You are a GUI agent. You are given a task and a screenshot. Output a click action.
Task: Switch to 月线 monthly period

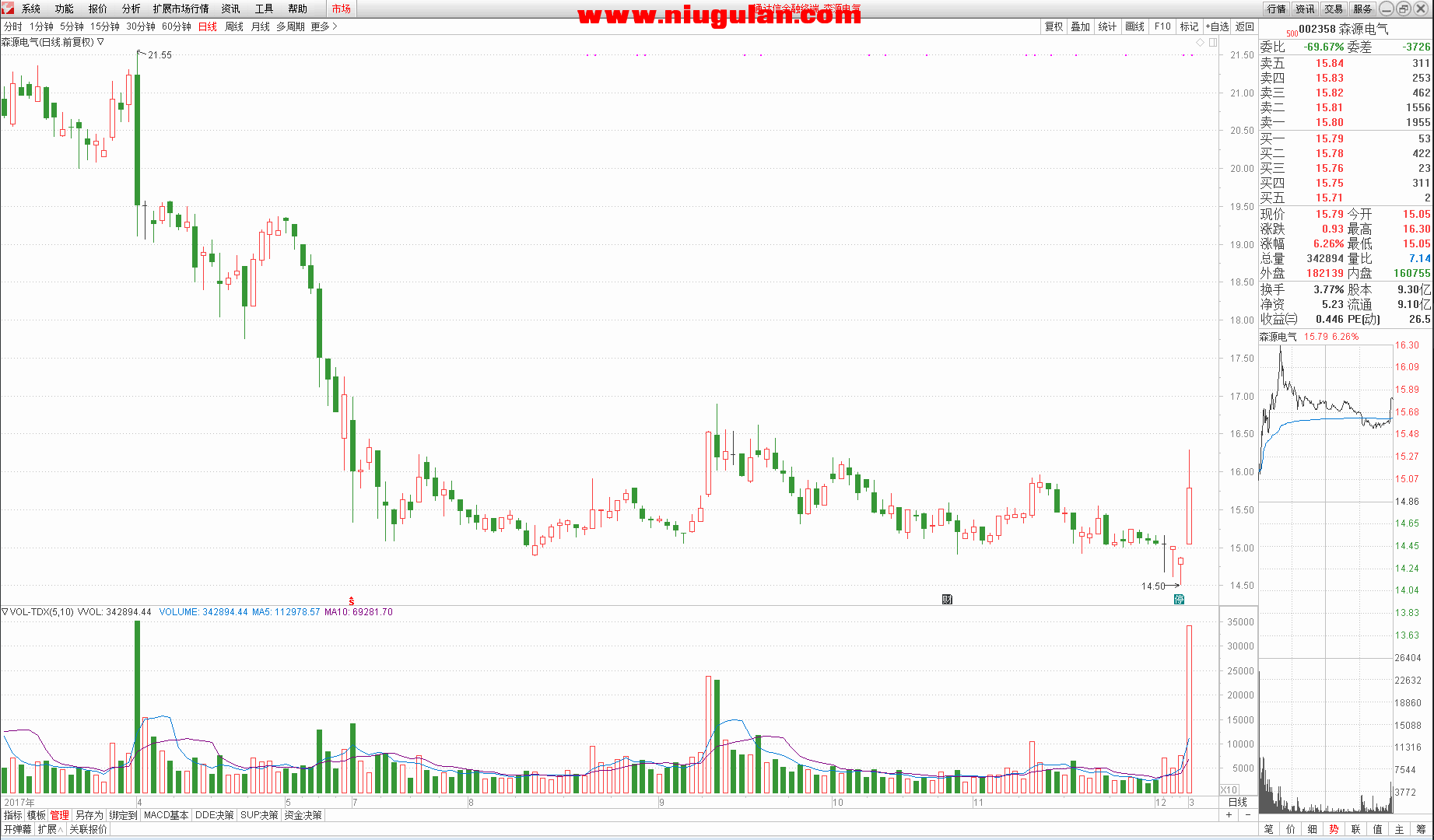tap(261, 26)
